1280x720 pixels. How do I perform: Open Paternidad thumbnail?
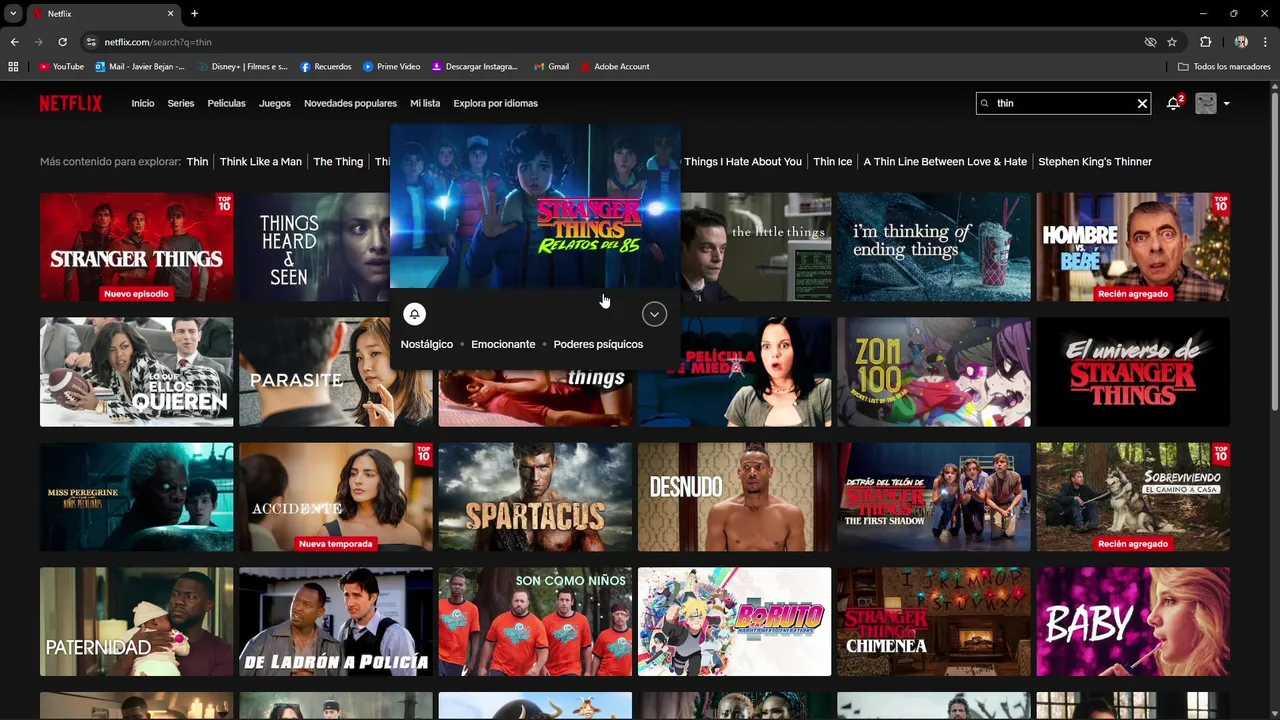[x=137, y=622]
